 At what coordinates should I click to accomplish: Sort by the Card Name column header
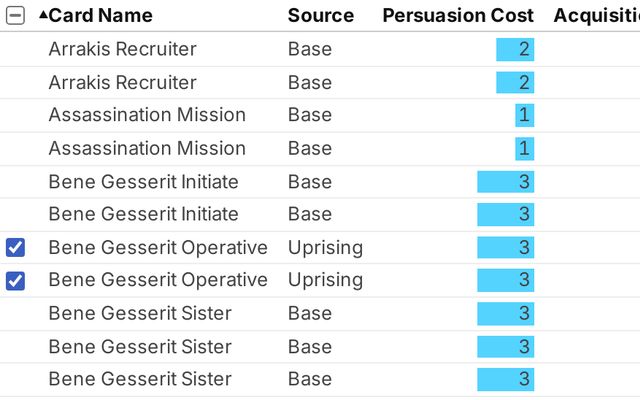(x=100, y=15)
